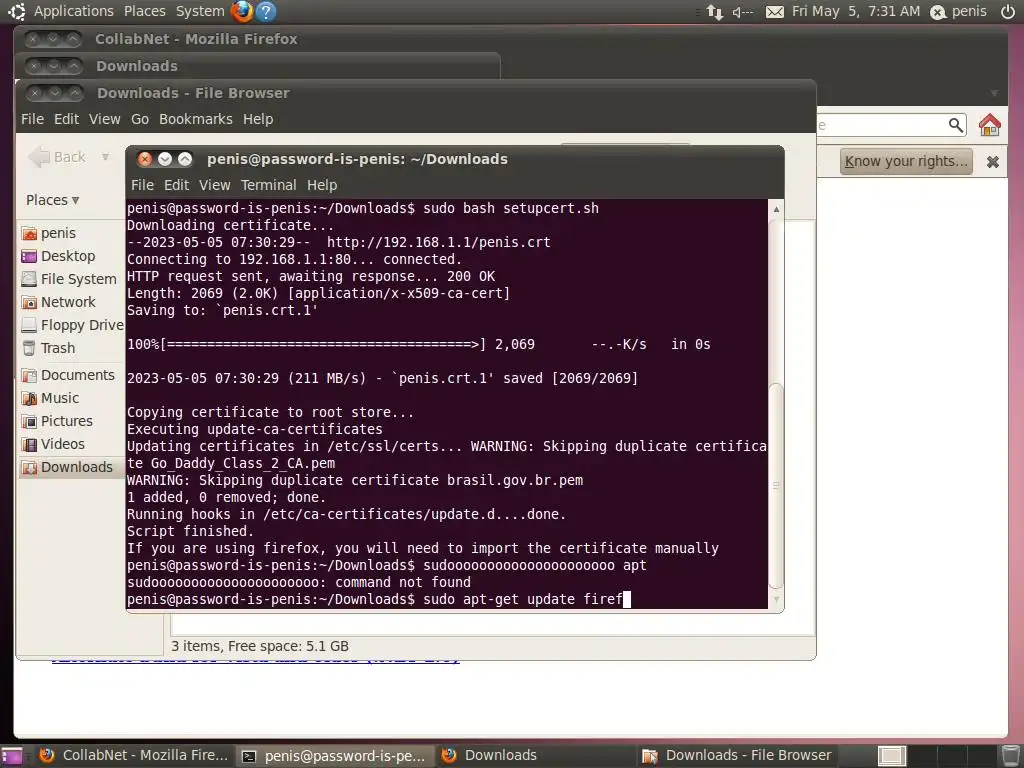This screenshot has height=768, width=1024.
Task: Click the search magnifier in Firefox search box
Action: pos(955,125)
